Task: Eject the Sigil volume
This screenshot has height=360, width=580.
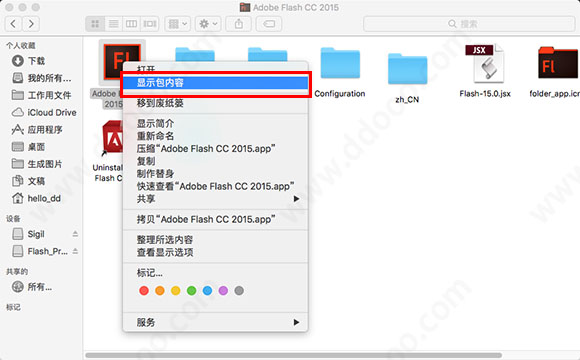Action: (75, 234)
